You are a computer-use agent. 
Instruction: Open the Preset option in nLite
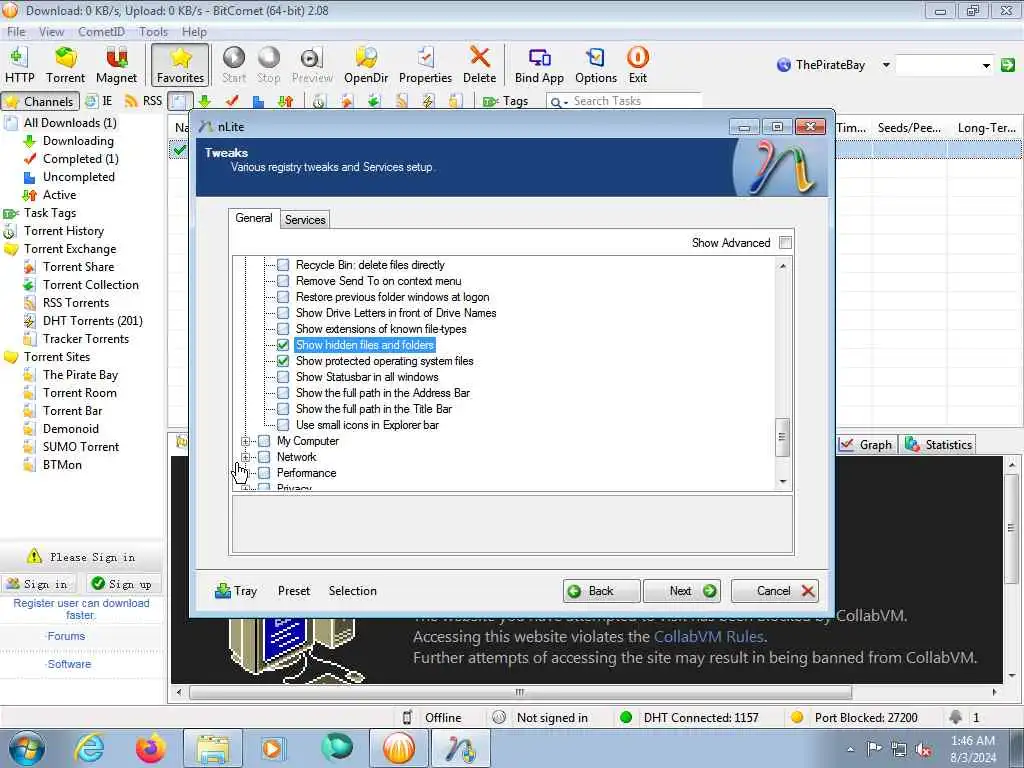(294, 591)
